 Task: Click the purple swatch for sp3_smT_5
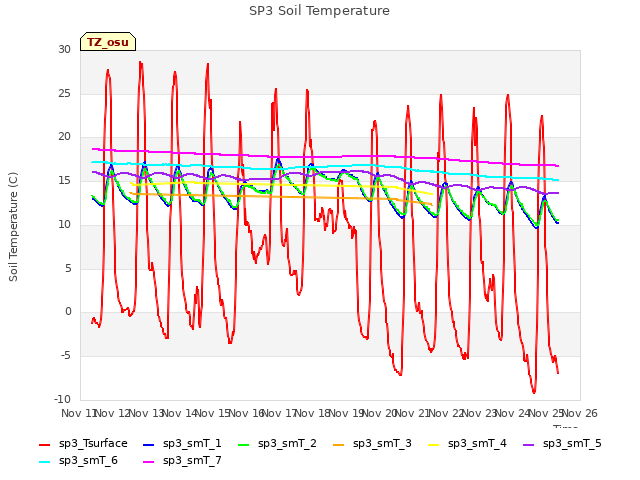pyautogui.click(x=529, y=445)
